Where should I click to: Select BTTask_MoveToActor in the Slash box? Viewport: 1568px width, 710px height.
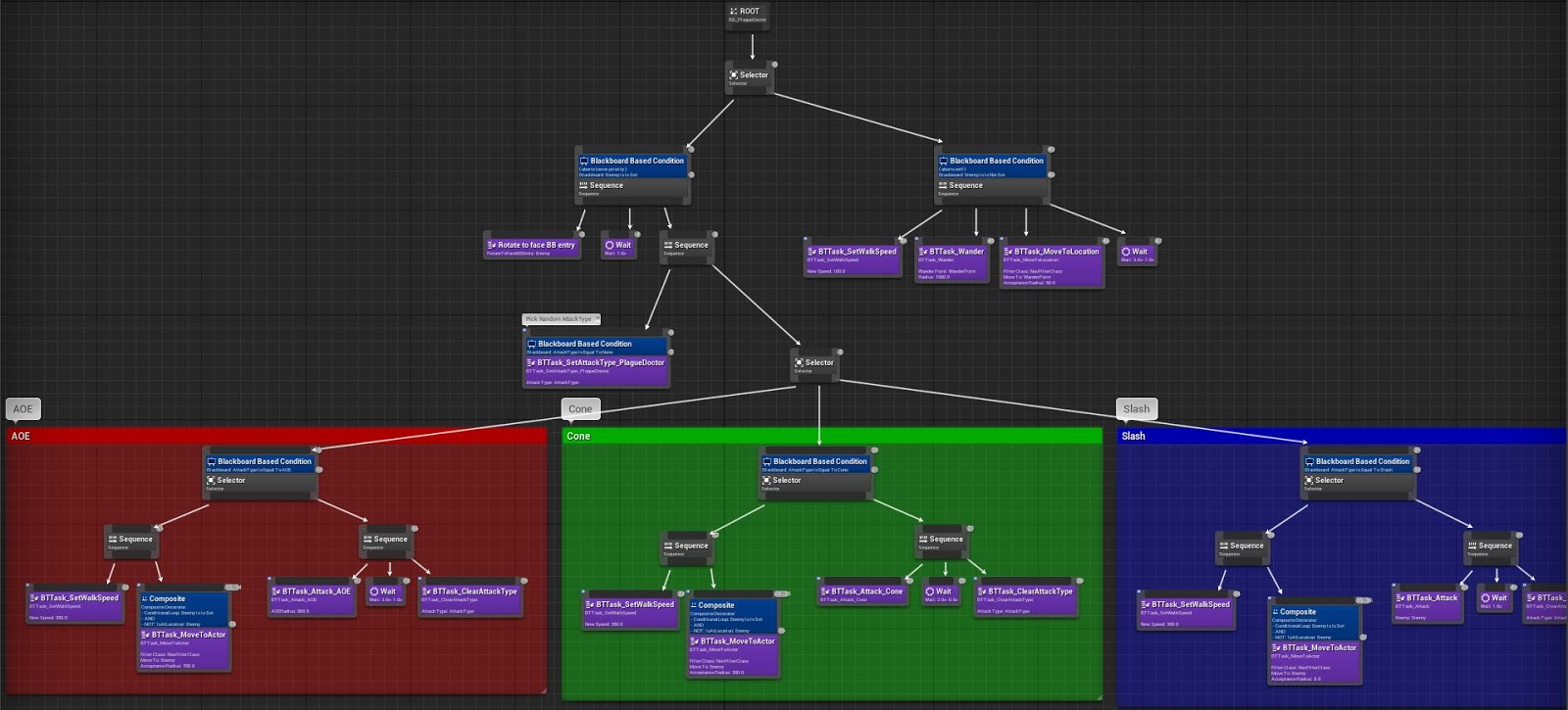click(1314, 662)
